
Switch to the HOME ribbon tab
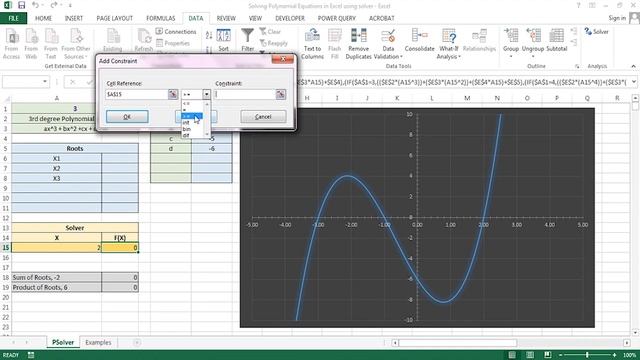coord(43,18)
